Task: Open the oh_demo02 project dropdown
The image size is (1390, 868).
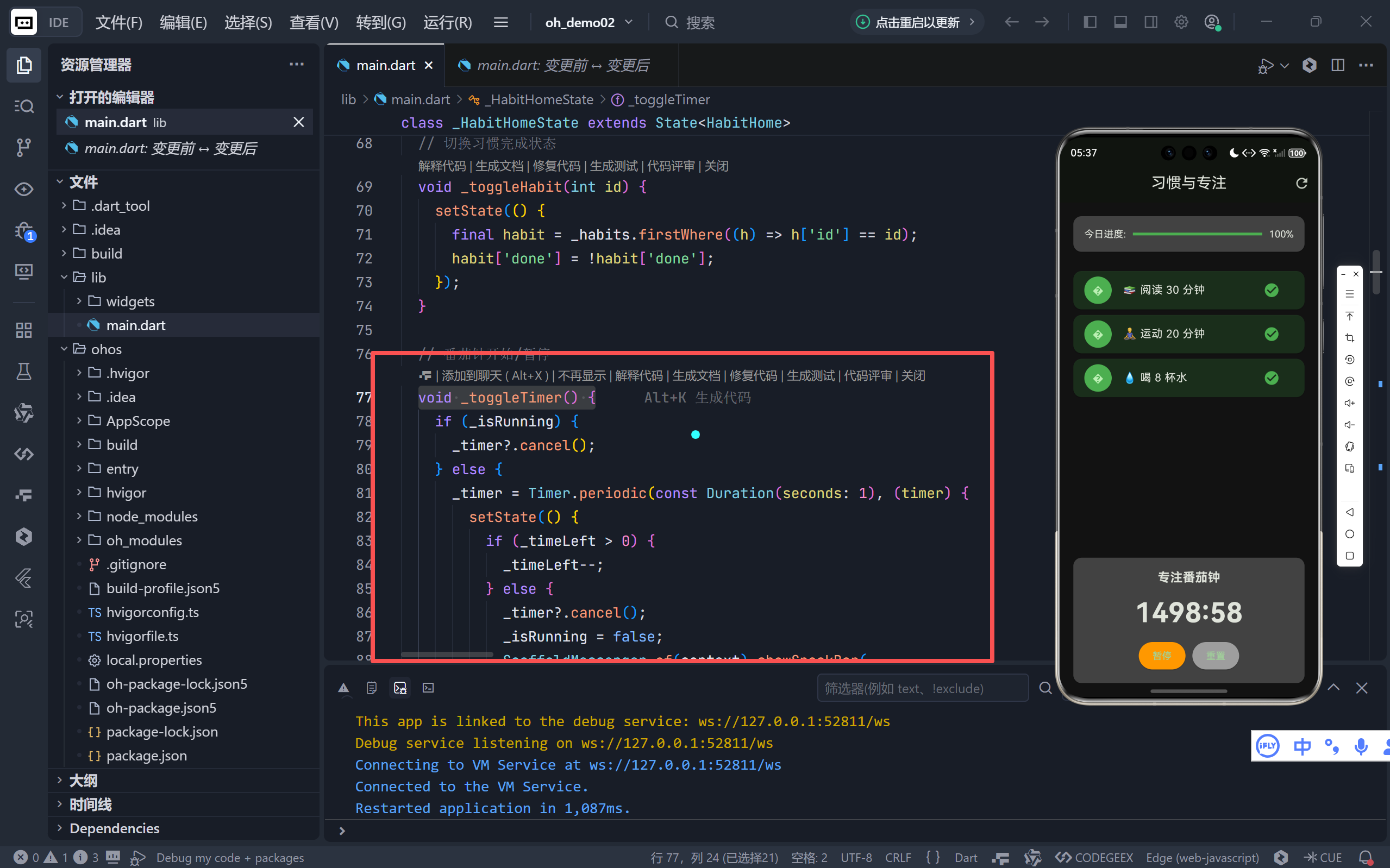Action: [x=588, y=22]
